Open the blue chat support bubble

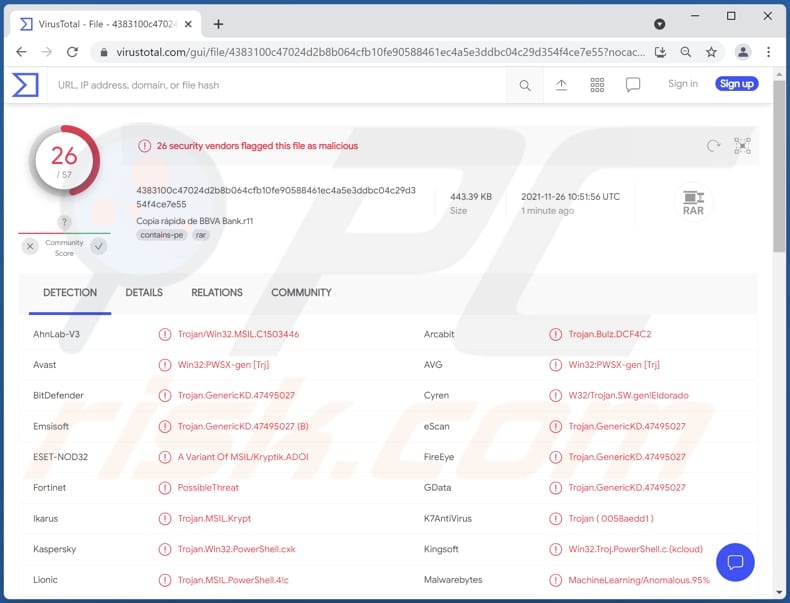coord(735,562)
